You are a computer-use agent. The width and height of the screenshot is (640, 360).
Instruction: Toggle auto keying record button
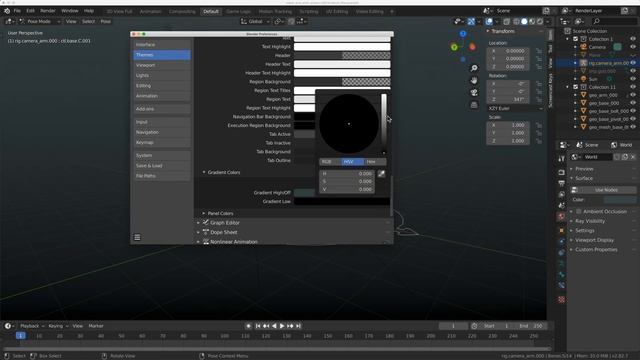(x=248, y=326)
